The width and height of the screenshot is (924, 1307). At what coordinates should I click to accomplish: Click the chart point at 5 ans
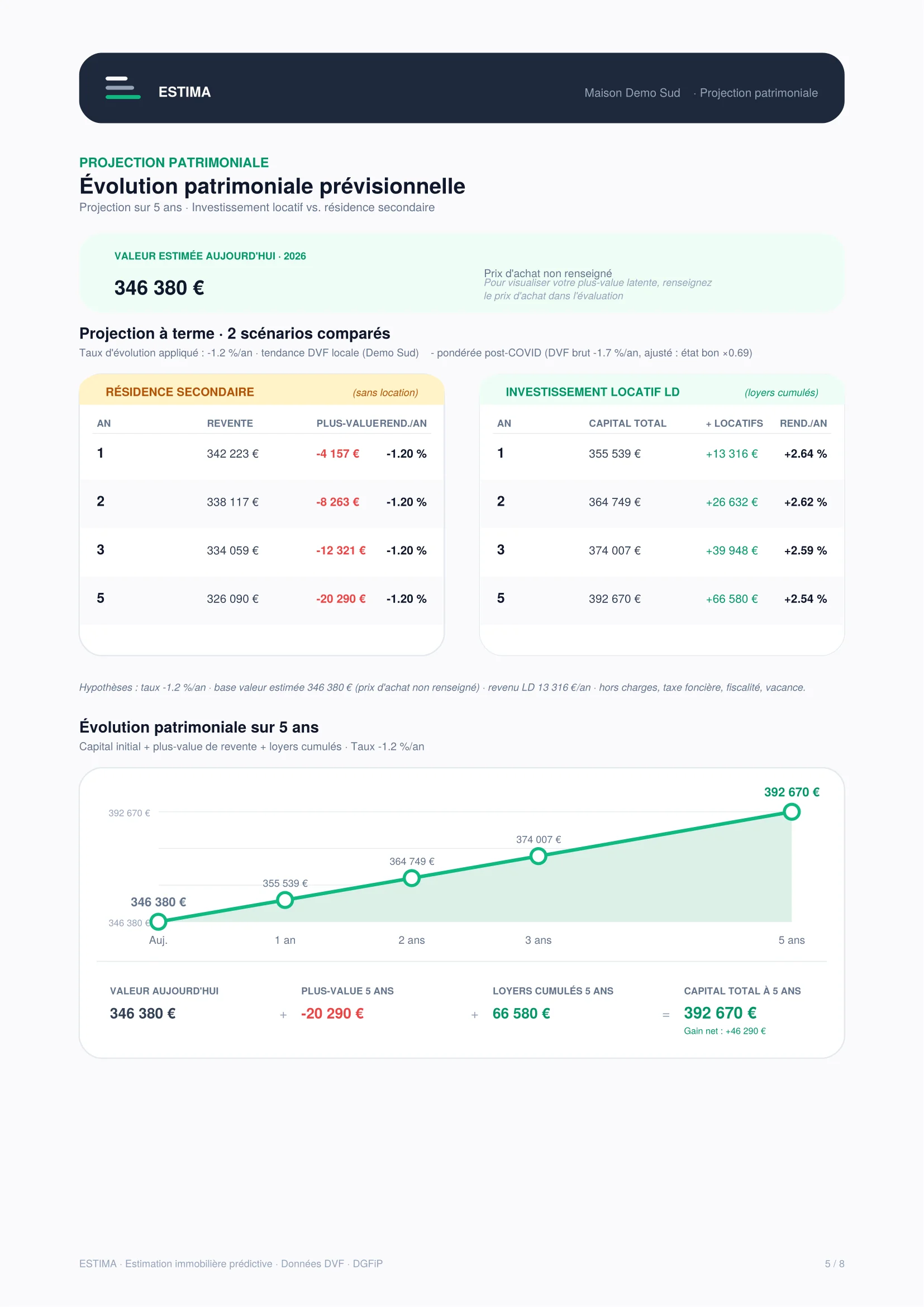[792, 812]
